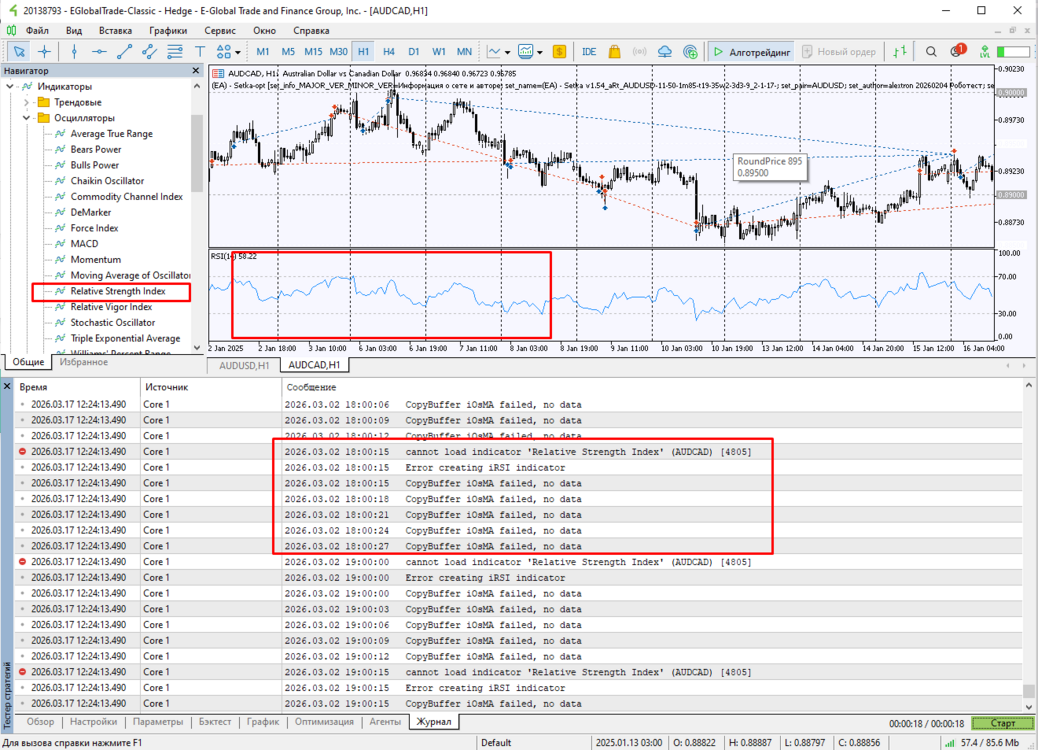Open the MetaEditor IDE icon
Image resolution: width=1038 pixels, height=750 pixels.
(589, 52)
